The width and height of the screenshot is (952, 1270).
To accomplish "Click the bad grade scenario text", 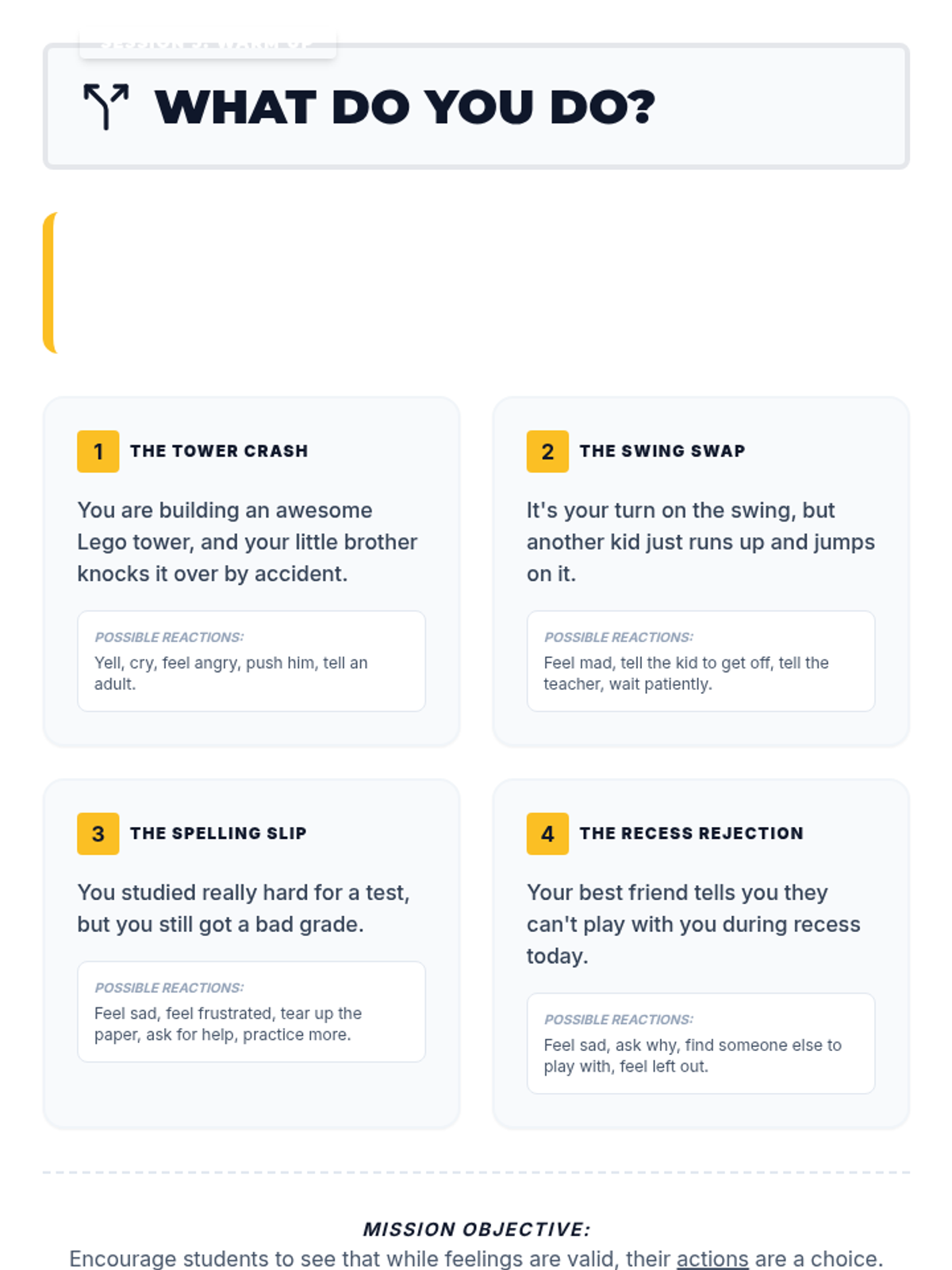I will (243, 909).
